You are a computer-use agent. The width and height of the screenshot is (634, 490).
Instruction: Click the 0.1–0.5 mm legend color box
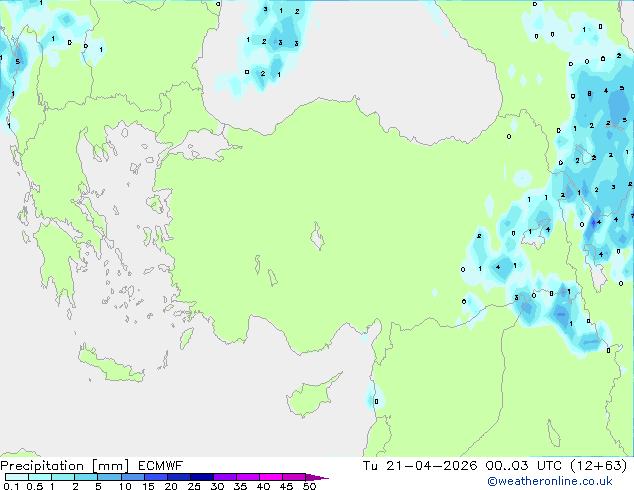coord(17,477)
